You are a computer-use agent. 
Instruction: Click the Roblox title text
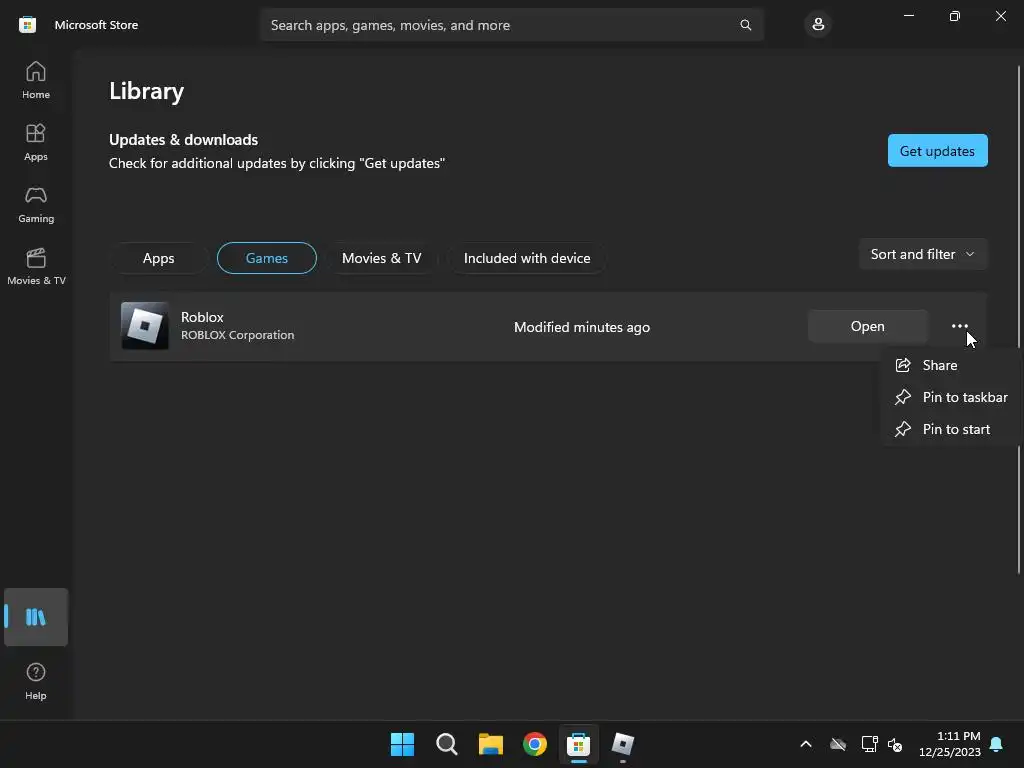[202, 317]
